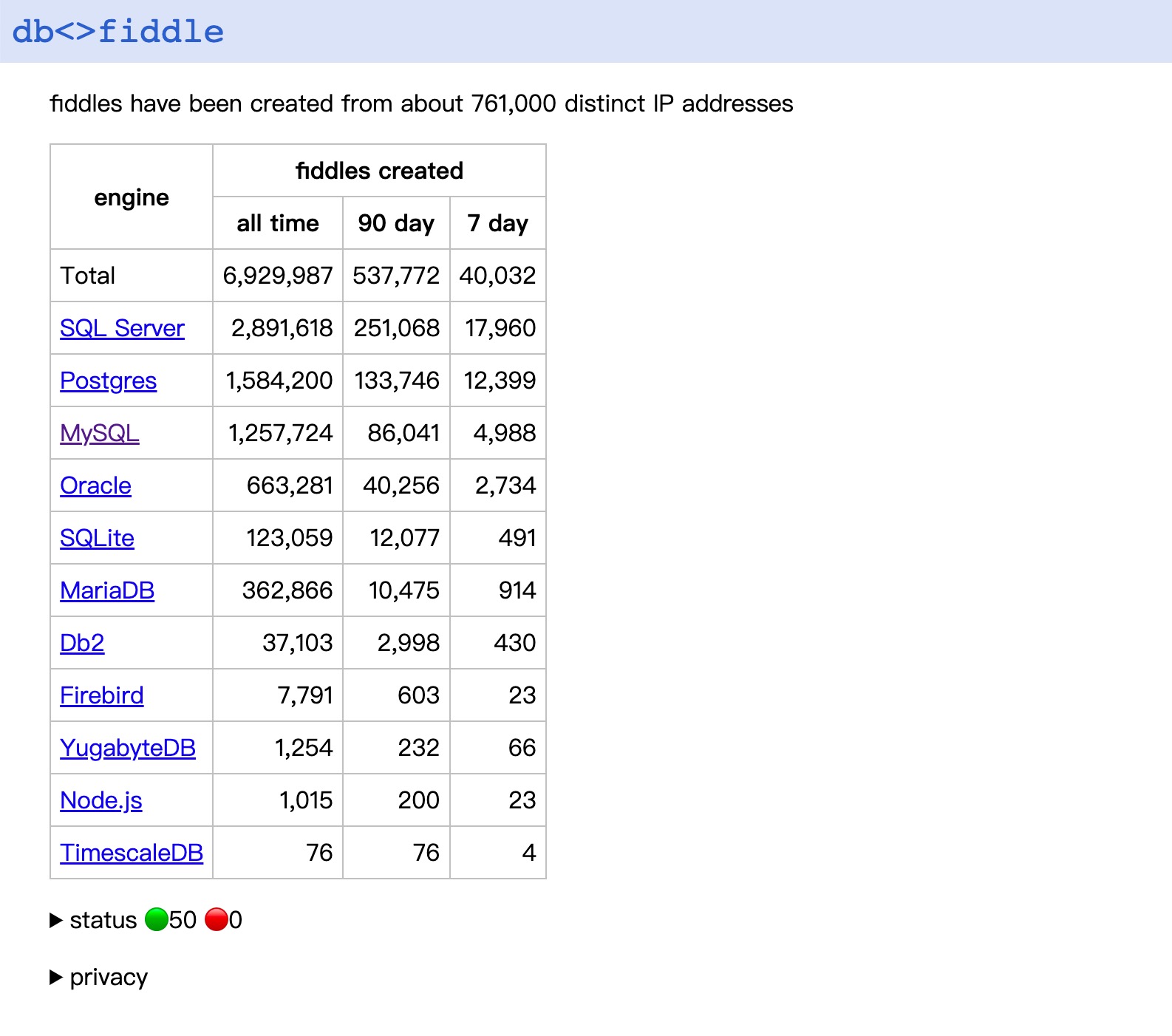Screen dimensions: 1172x1036
Task: Click TimescaleDB 7 day value 4
Action: (529, 853)
